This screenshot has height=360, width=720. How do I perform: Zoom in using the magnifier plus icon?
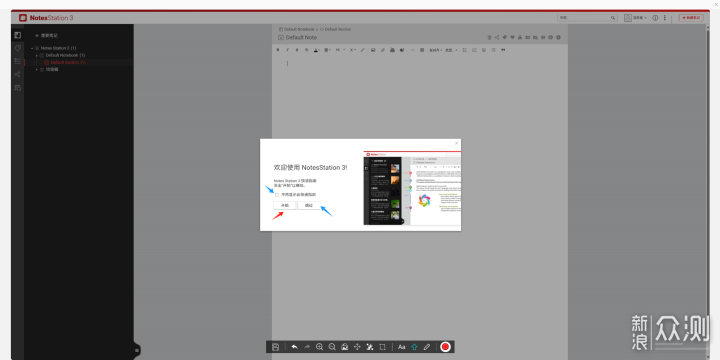pos(320,347)
